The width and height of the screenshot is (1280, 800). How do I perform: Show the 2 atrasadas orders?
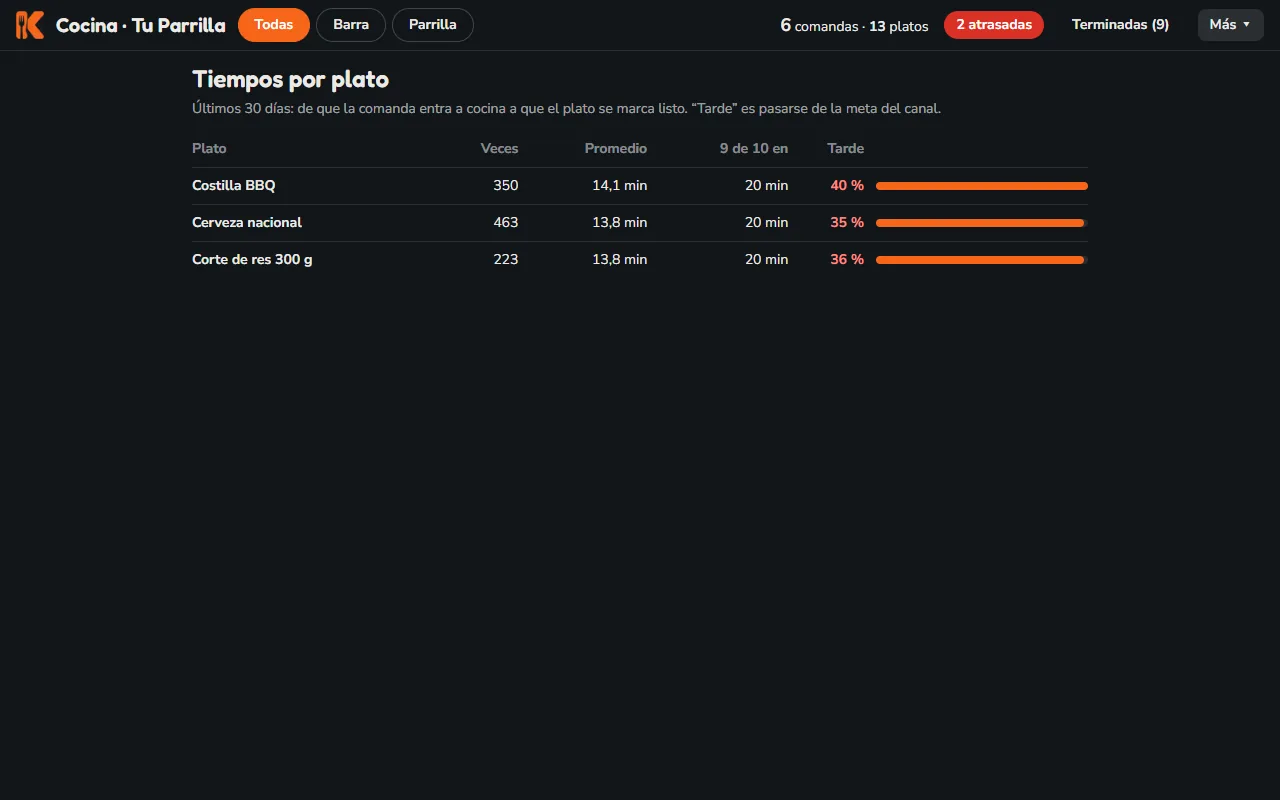pyautogui.click(x=994, y=25)
